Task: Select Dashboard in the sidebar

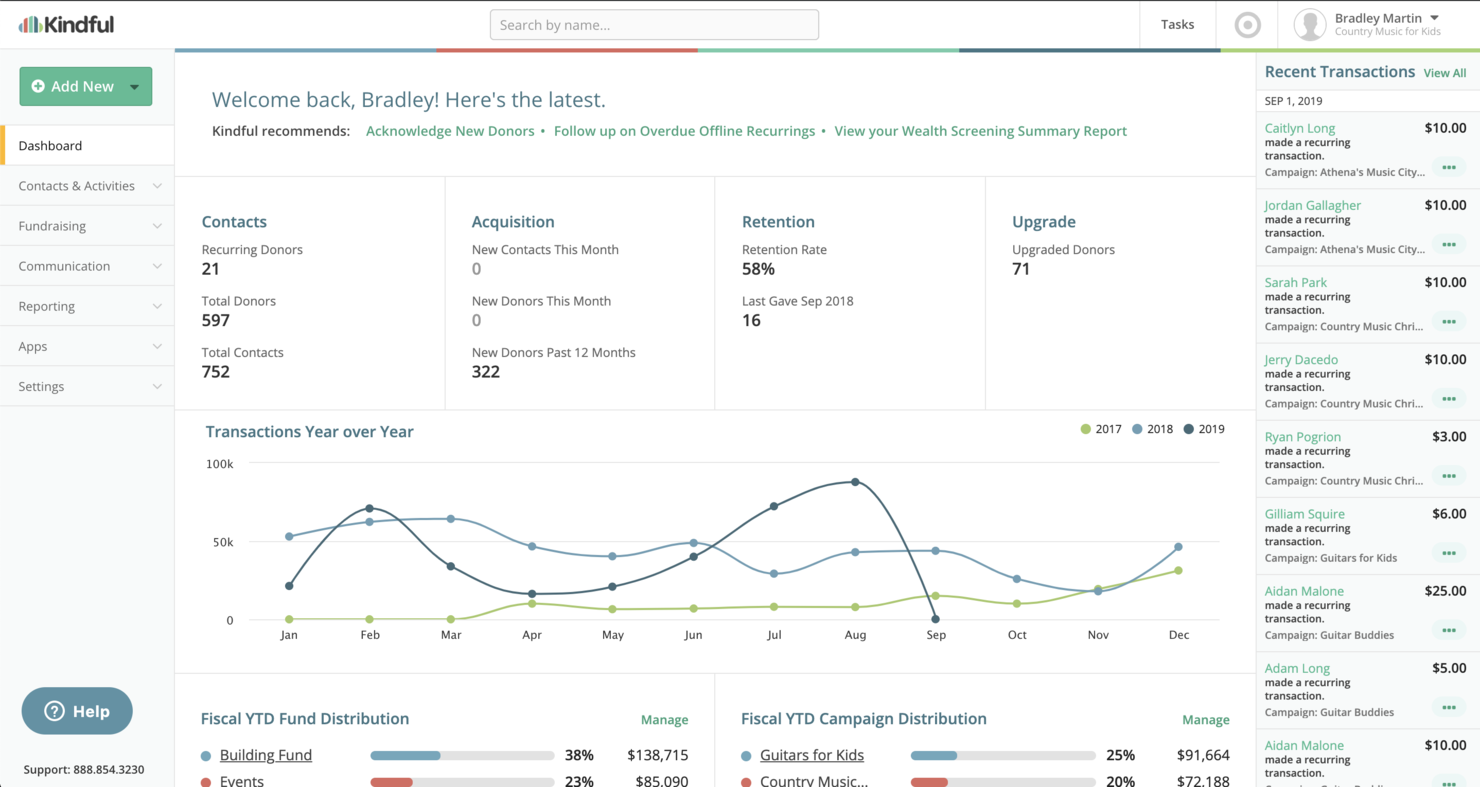Action: point(87,146)
